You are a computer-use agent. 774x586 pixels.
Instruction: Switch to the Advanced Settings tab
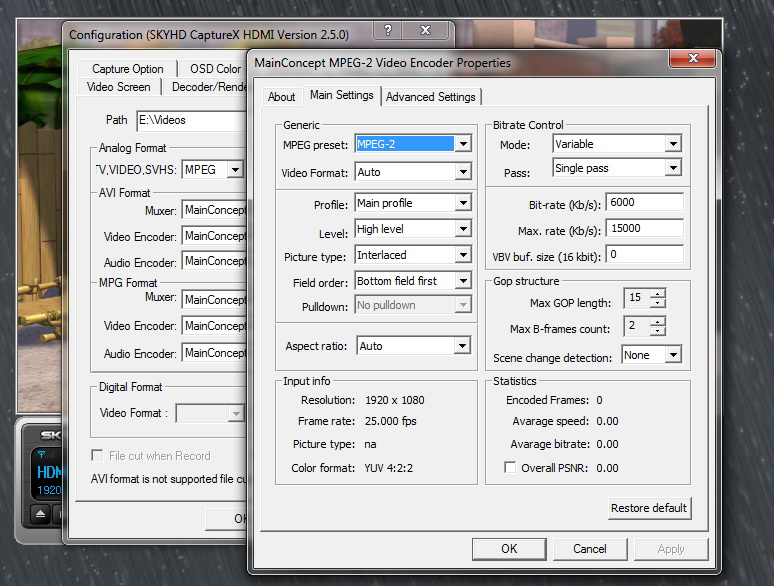click(431, 97)
